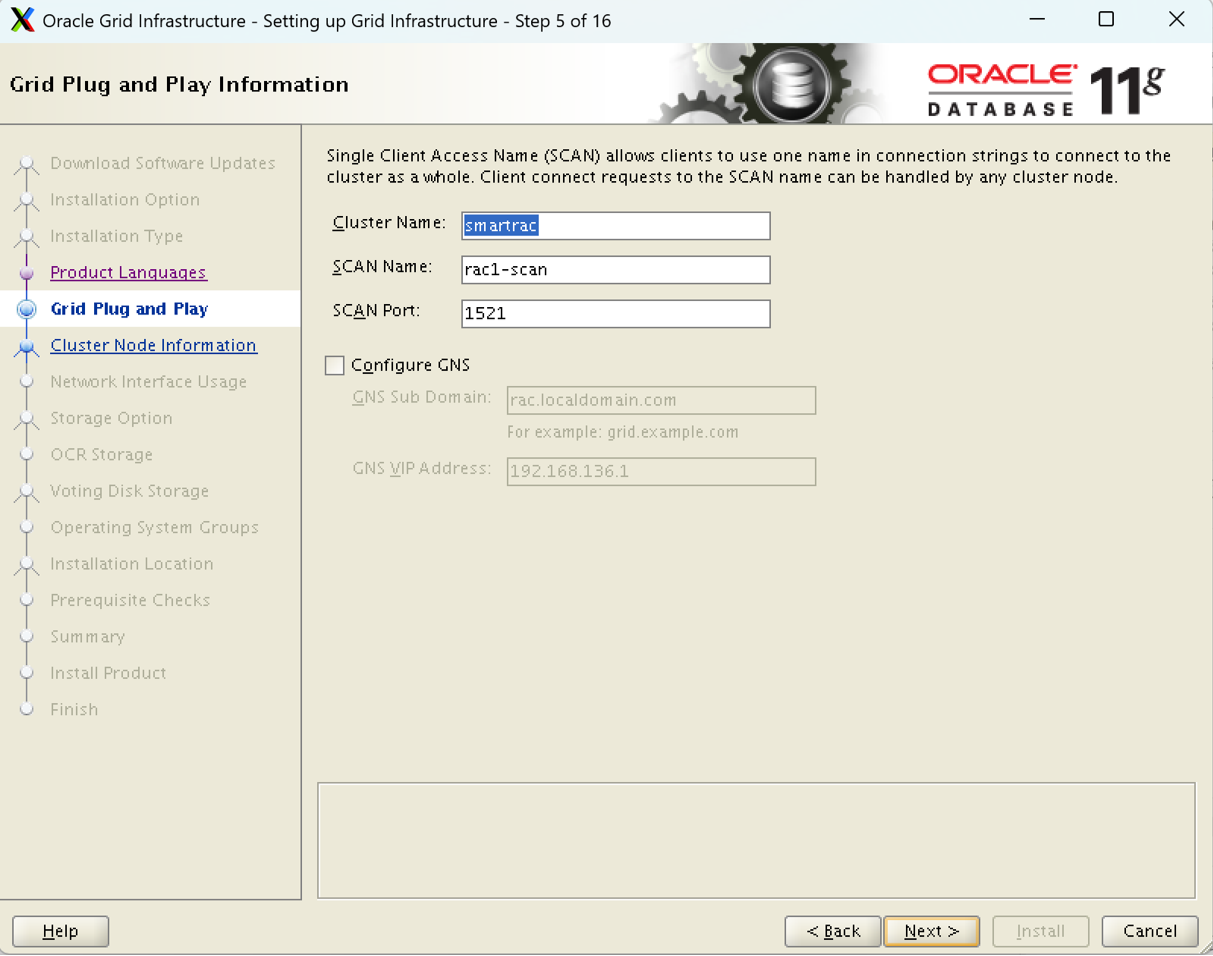Close the installer window
The width and height of the screenshot is (1213, 956).
pos(1177,19)
